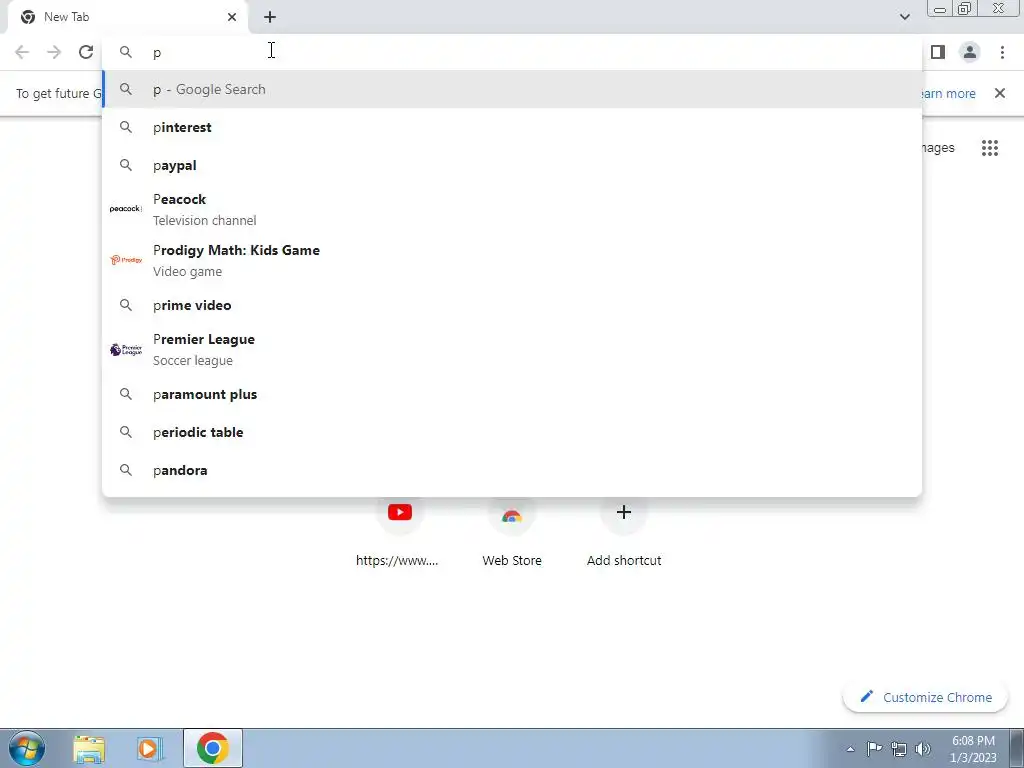Choose the pinterest suggestion
This screenshot has height=768, width=1024.
[x=512, y=127]
